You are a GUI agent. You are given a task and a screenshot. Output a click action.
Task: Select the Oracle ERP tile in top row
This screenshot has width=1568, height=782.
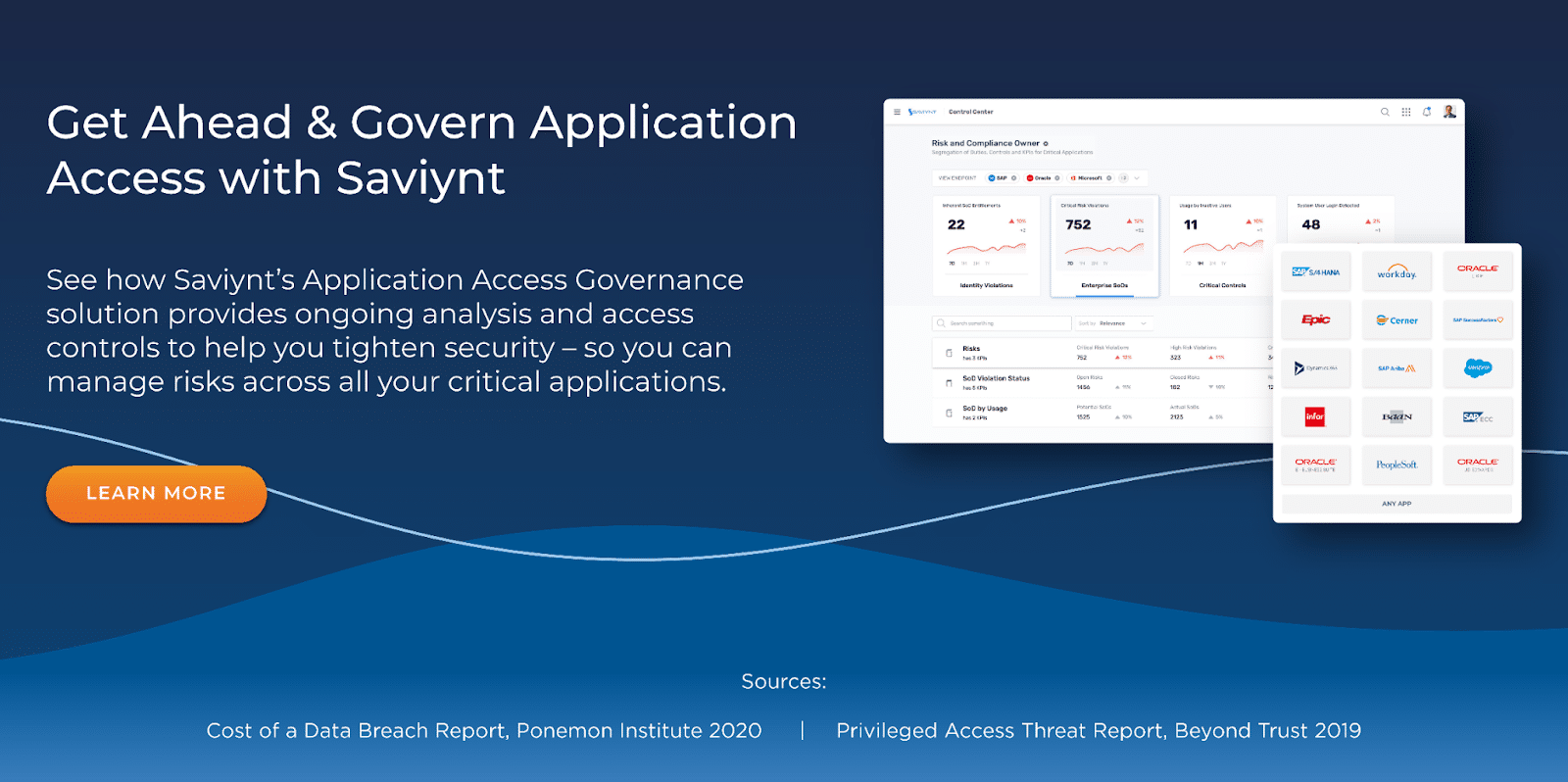pos(1478,271)
